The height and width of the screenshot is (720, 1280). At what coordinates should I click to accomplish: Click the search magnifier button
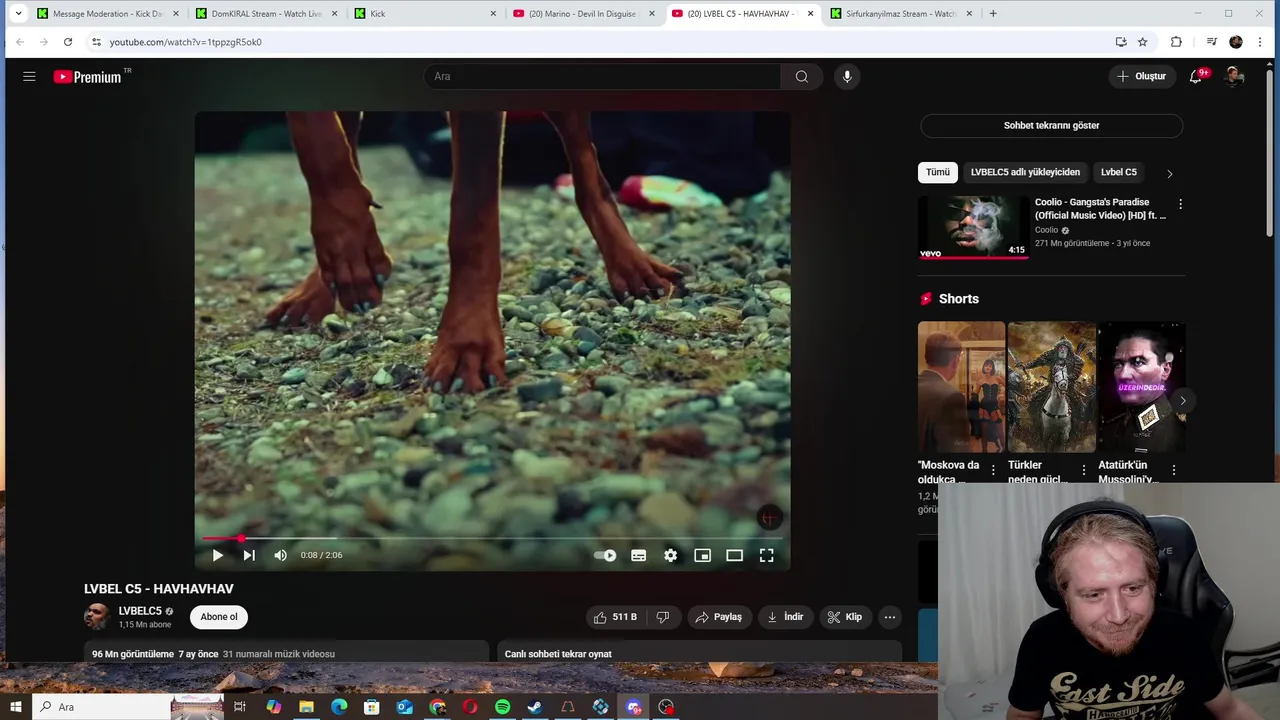802,77
